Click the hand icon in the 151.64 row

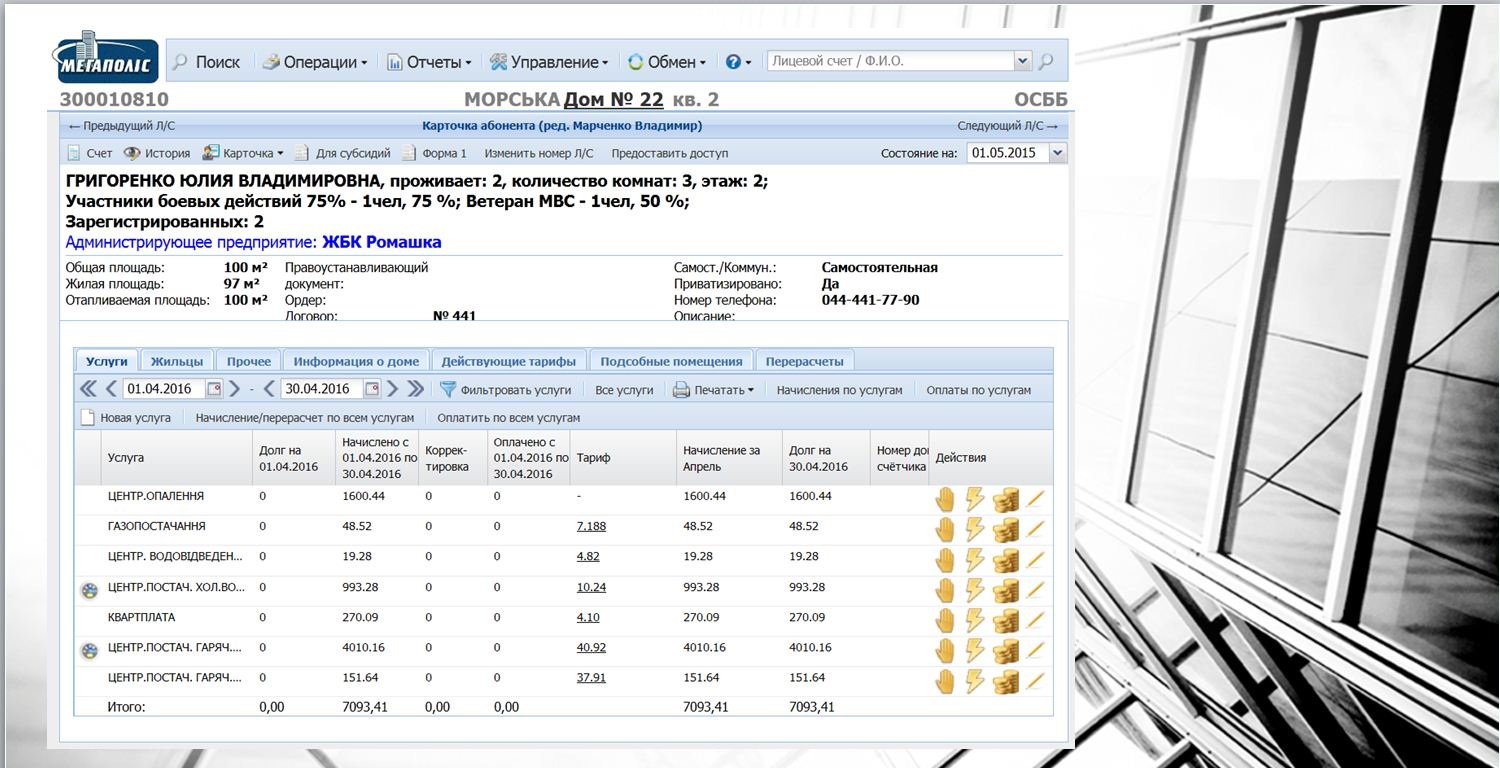click(x=945, y=681)
